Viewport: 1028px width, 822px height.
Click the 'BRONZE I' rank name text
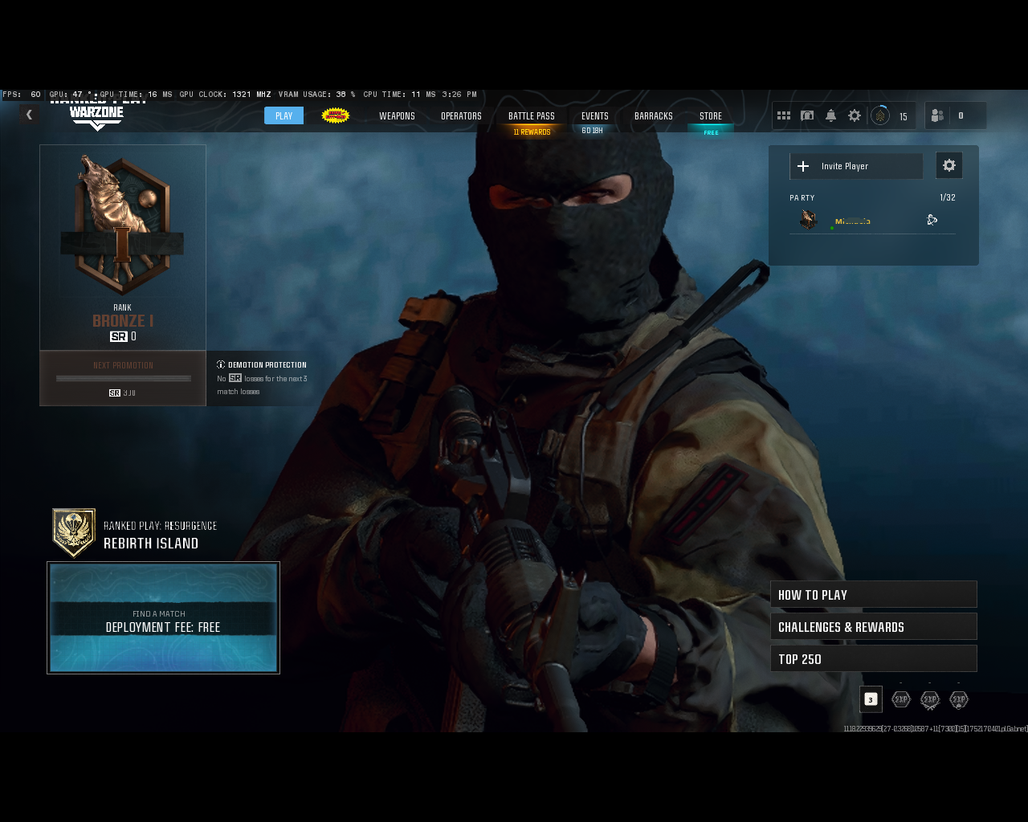tap(123, 321)
